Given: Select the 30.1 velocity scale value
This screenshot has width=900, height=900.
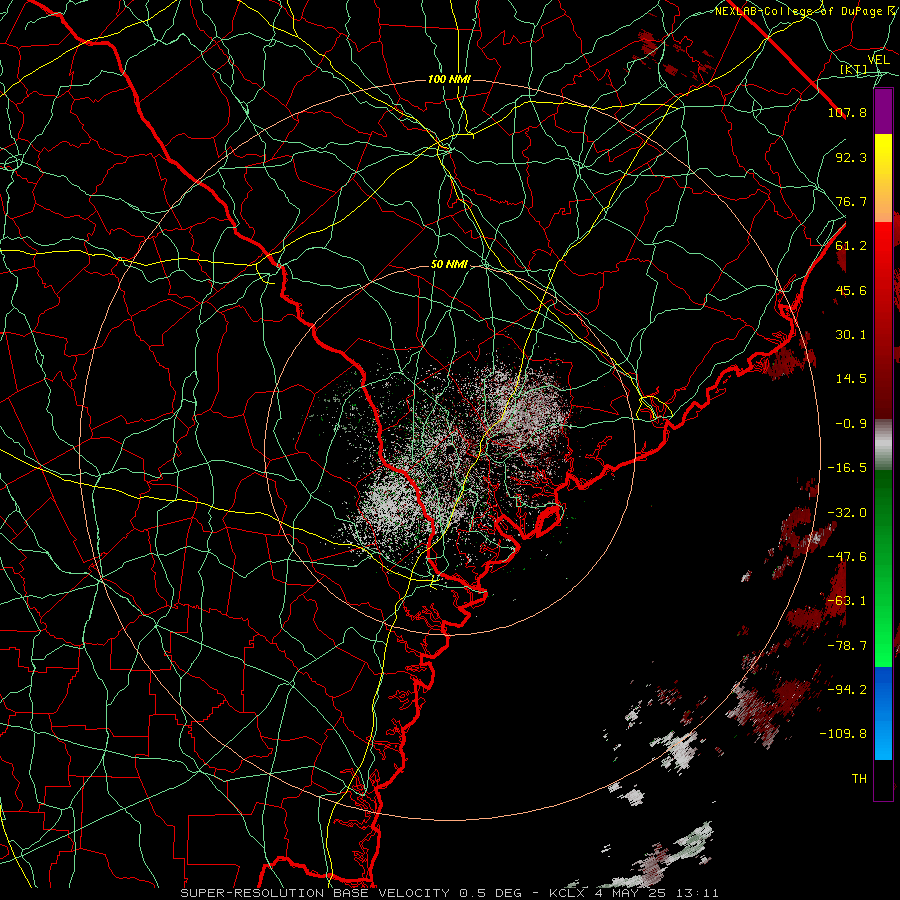Looking at the screenshot, I should [x=851, y=335].
